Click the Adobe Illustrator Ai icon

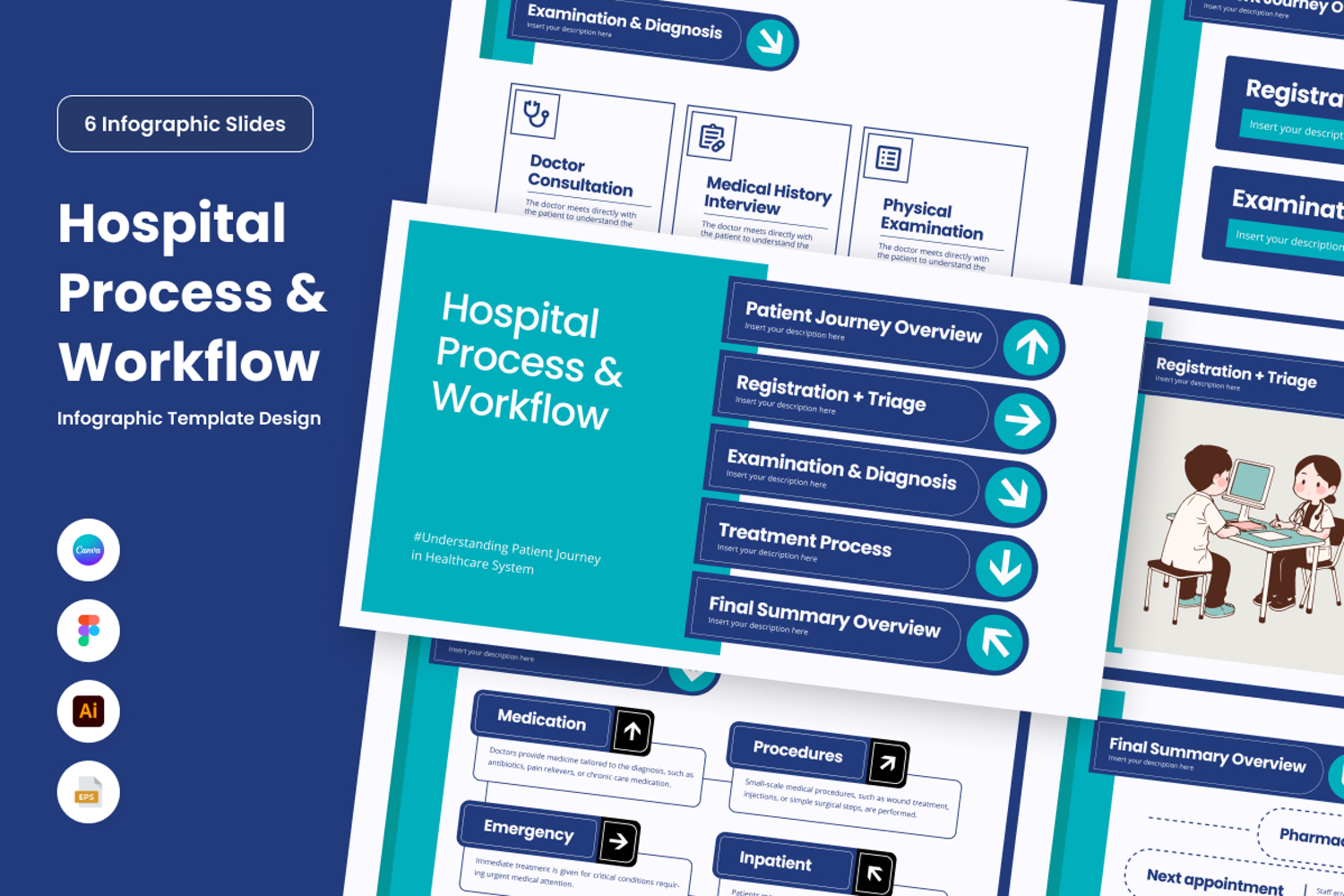click(88, 711)
